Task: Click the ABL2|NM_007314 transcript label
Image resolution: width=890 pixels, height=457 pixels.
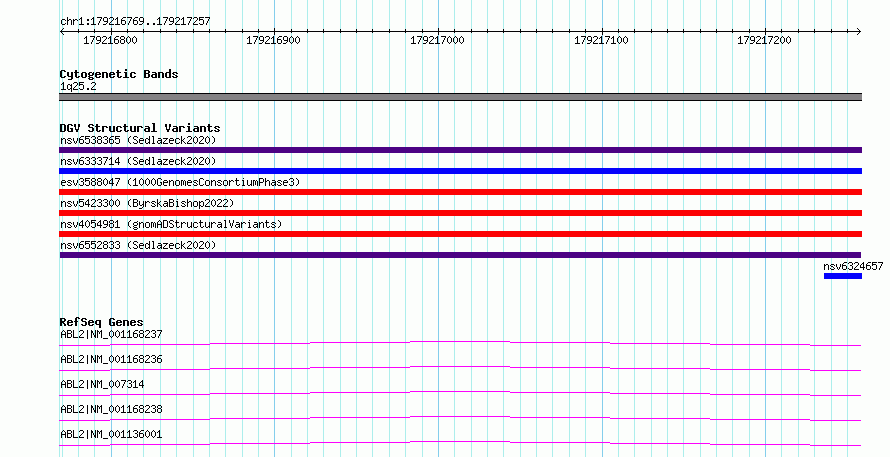Action: tap(102, 384)
